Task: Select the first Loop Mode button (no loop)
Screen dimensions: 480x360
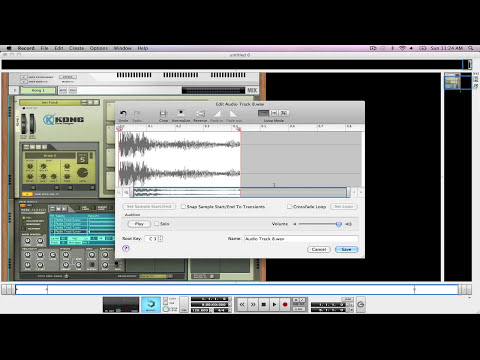Action: (263, 113)
